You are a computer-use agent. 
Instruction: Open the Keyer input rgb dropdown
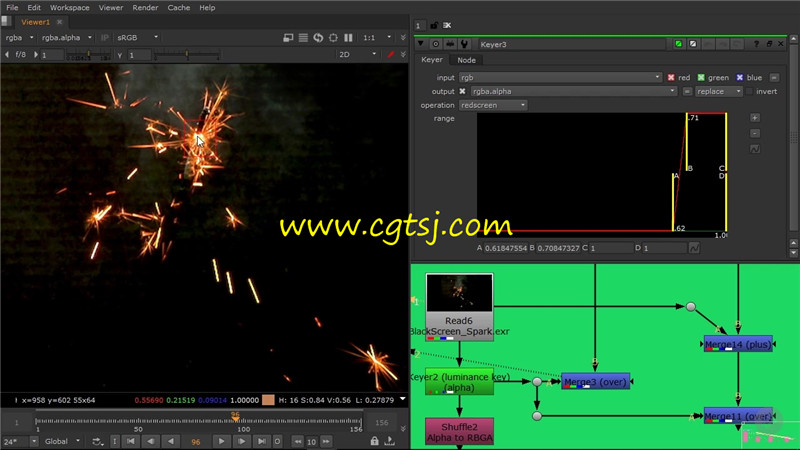point(560,78)
